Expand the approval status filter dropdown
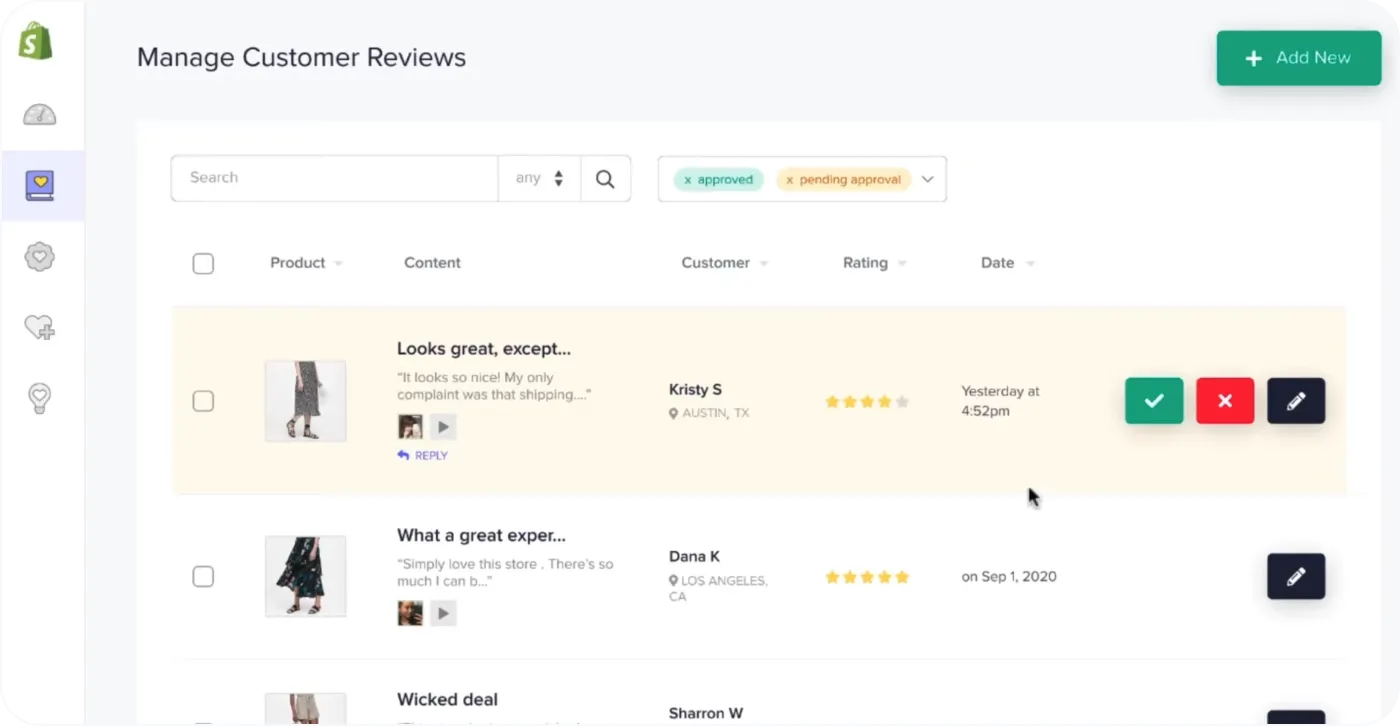Image resolution: width=1400 pixels, height=726 pixels. tap(927, 178)
